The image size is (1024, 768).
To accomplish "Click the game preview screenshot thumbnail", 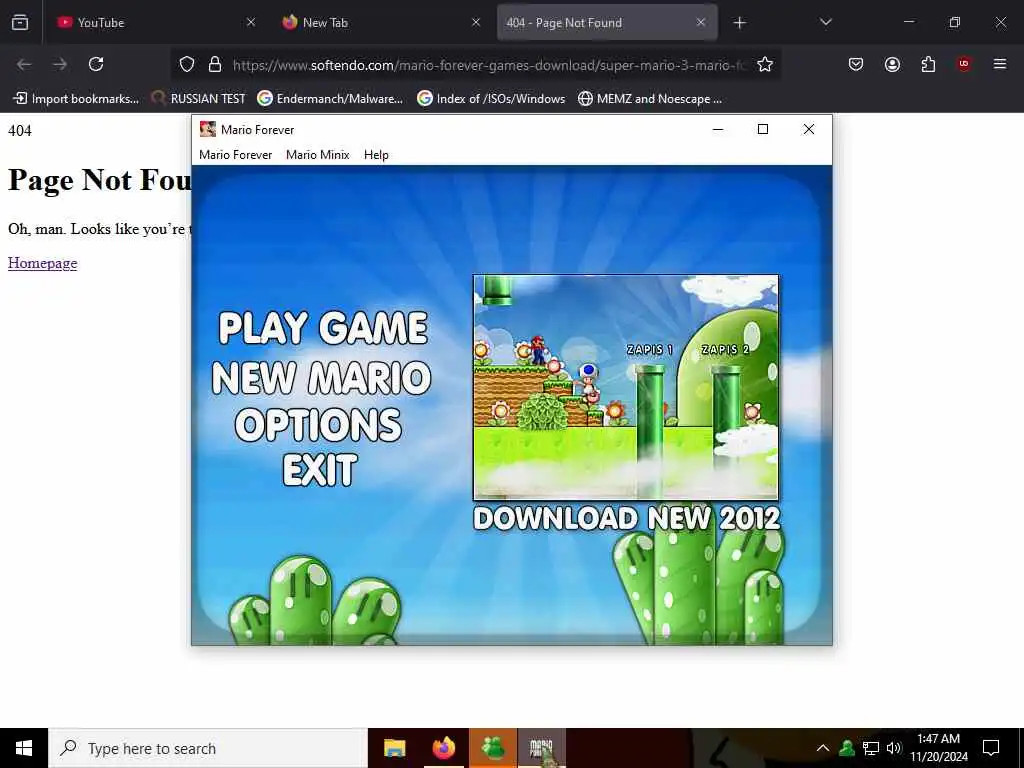I will point(626,387).
